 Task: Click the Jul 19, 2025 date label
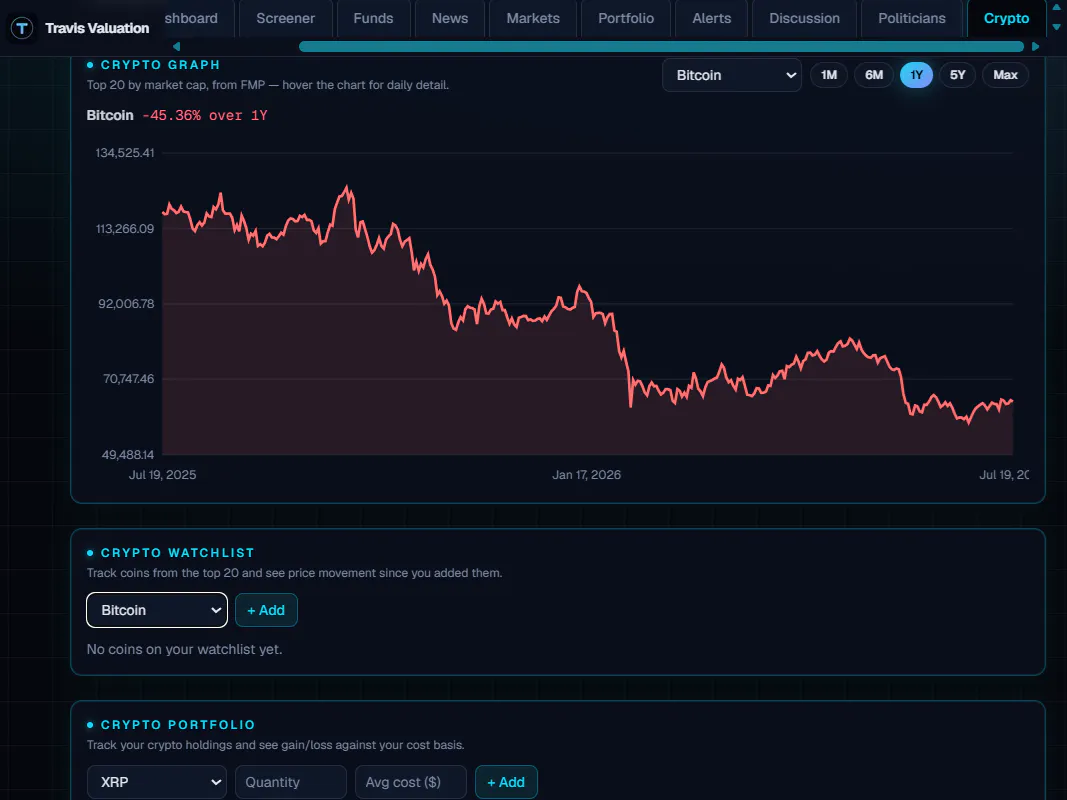[x=163, y=475]
